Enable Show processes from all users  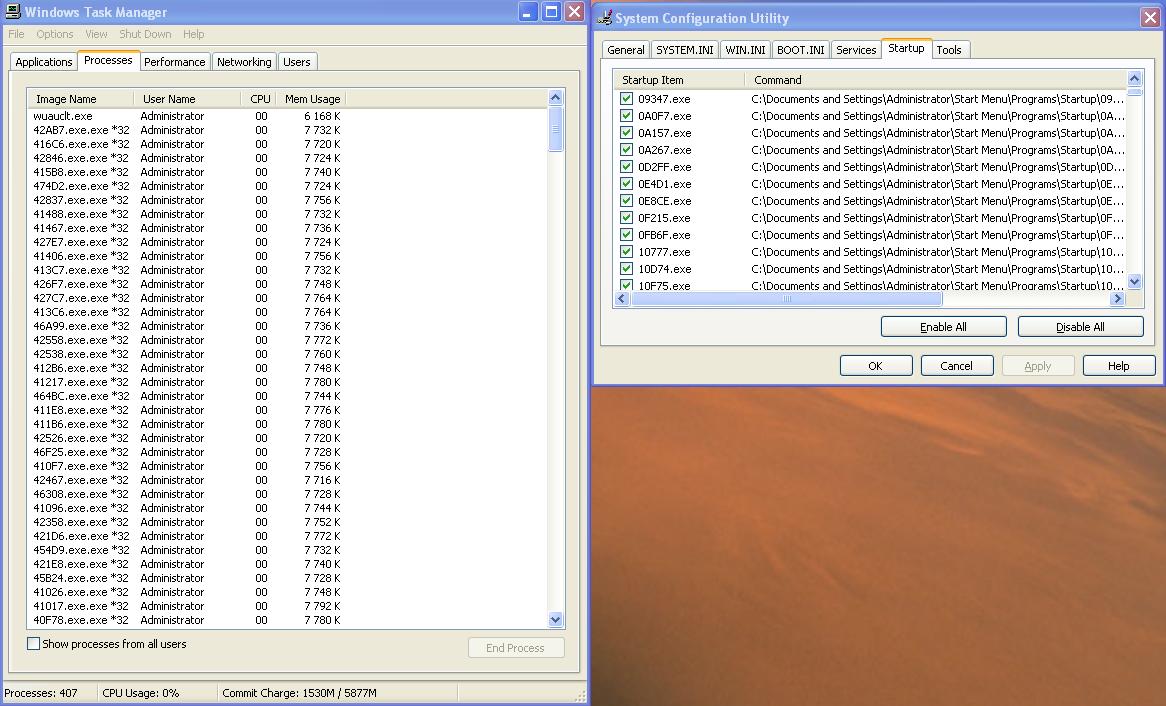33,644
